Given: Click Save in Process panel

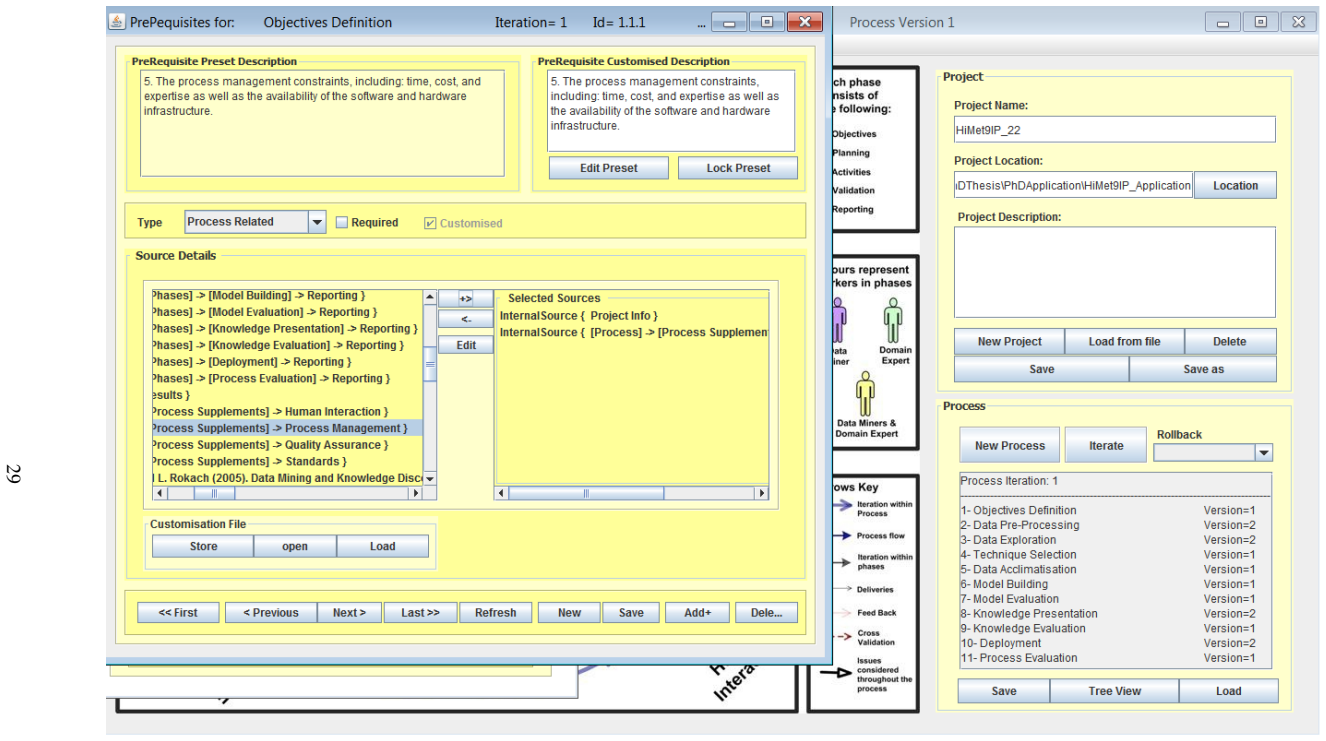Looking at the screenshot, I should pyautogui.click(x=1003, y=691).
